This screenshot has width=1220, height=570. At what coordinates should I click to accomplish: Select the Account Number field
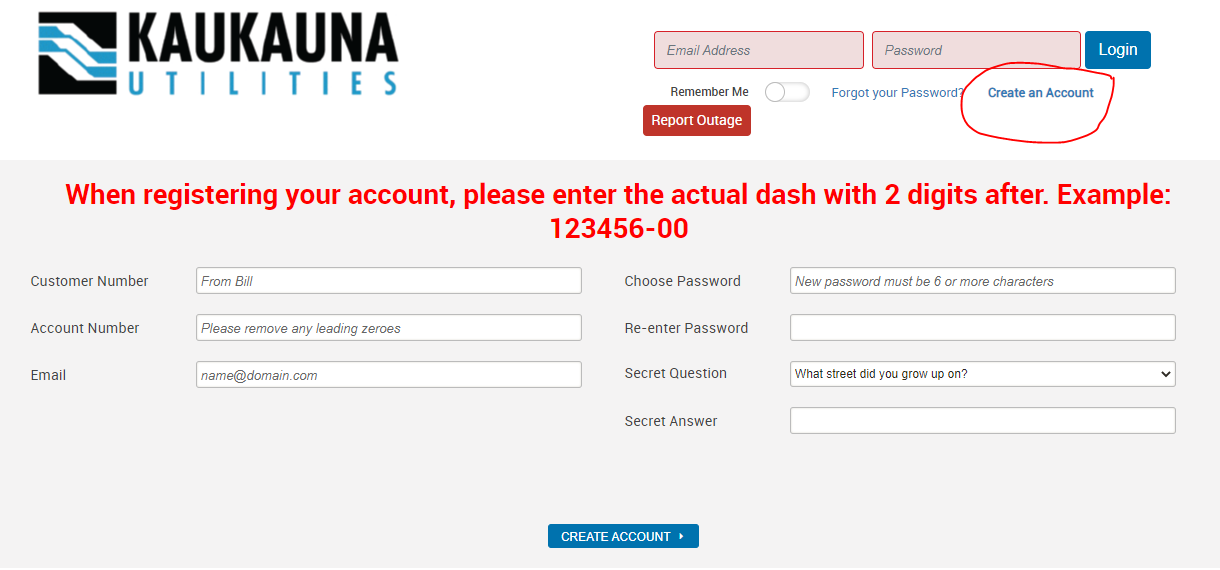coord(389,328)
